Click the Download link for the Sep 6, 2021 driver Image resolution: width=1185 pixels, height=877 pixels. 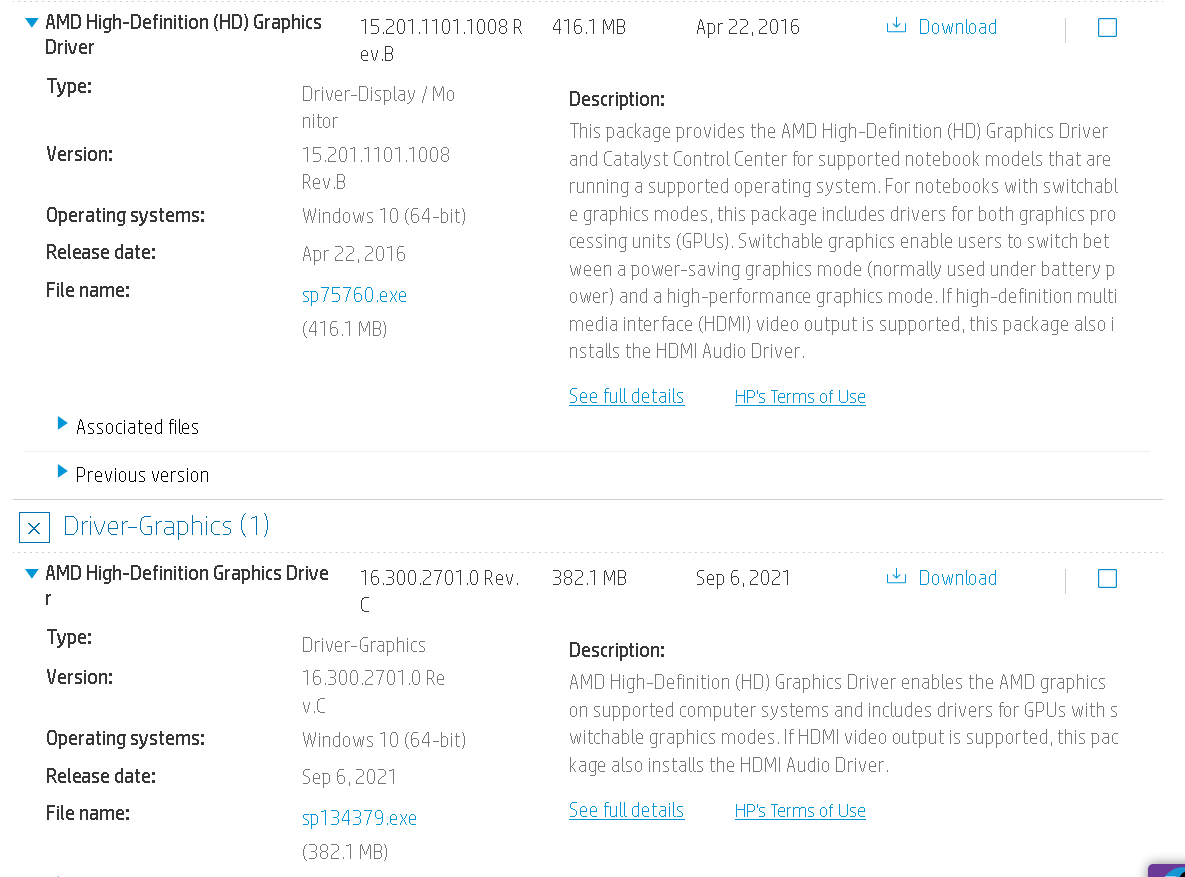[958, 578]
